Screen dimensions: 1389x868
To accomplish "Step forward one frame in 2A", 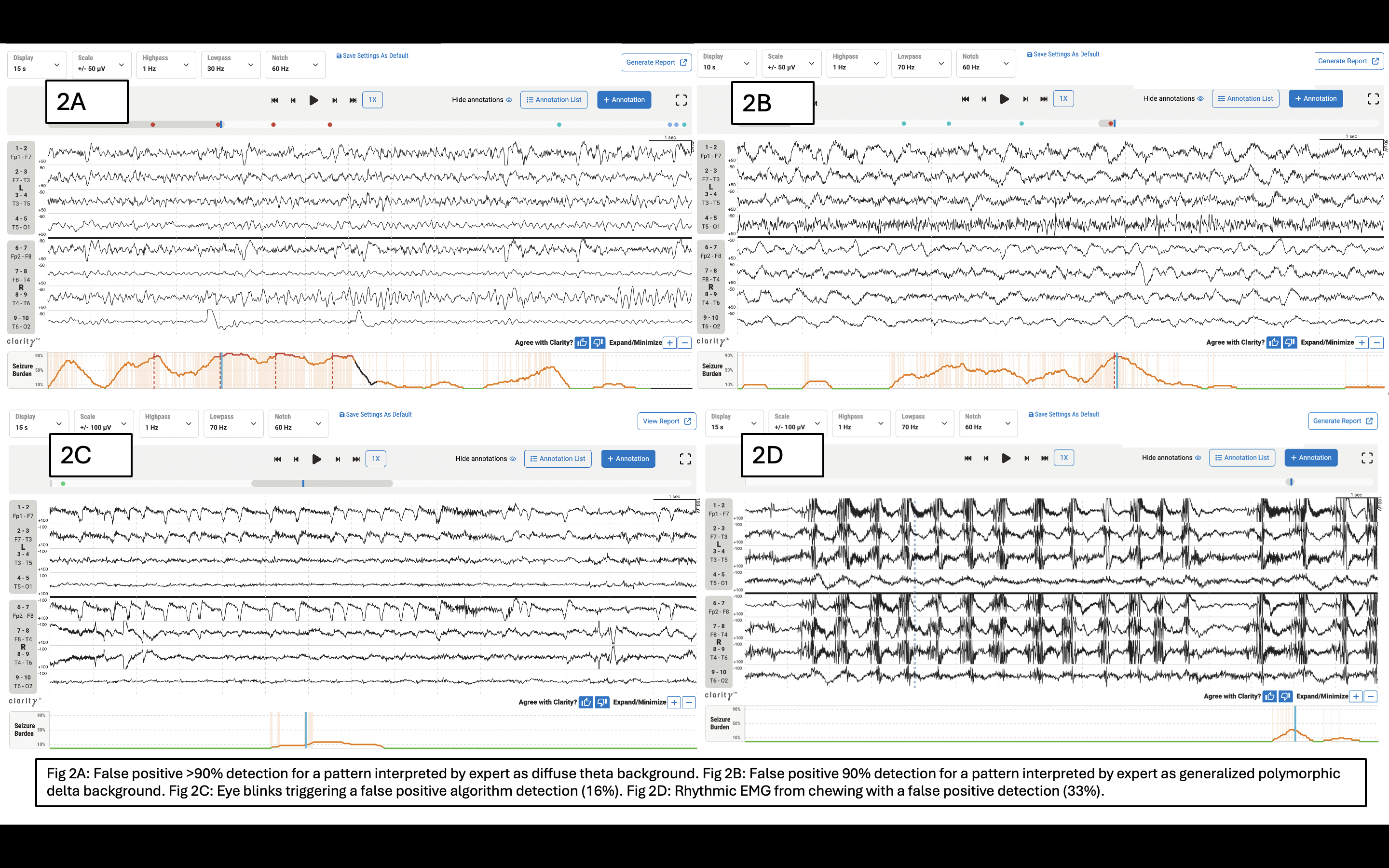I will click(x=335, y=100).
